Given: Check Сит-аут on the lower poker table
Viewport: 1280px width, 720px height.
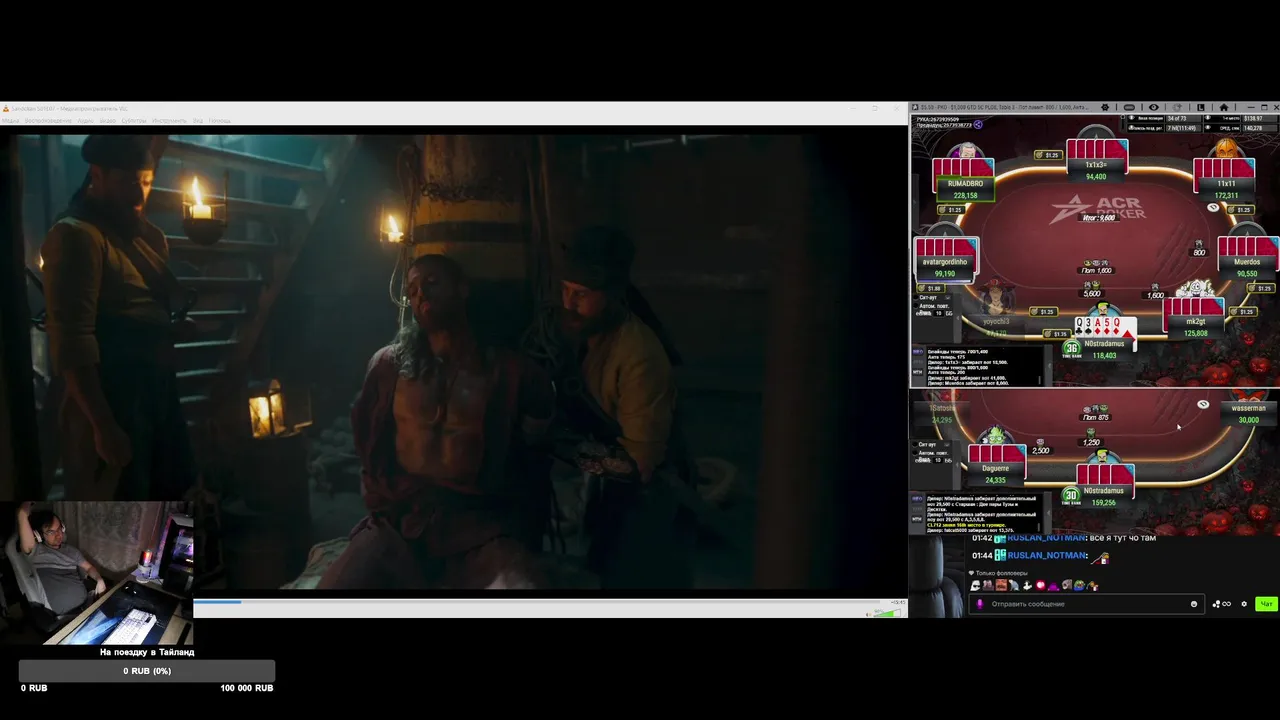Looking at the screenshot, I should [x=915, y=444].
